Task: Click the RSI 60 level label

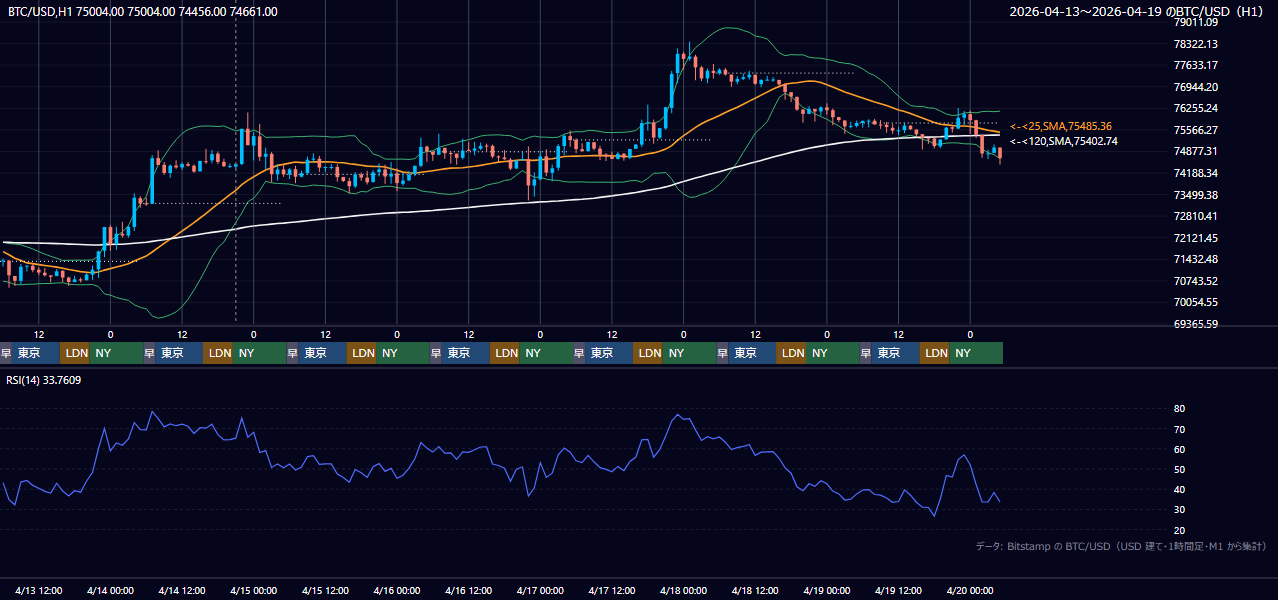Action: pos(1180,449)
